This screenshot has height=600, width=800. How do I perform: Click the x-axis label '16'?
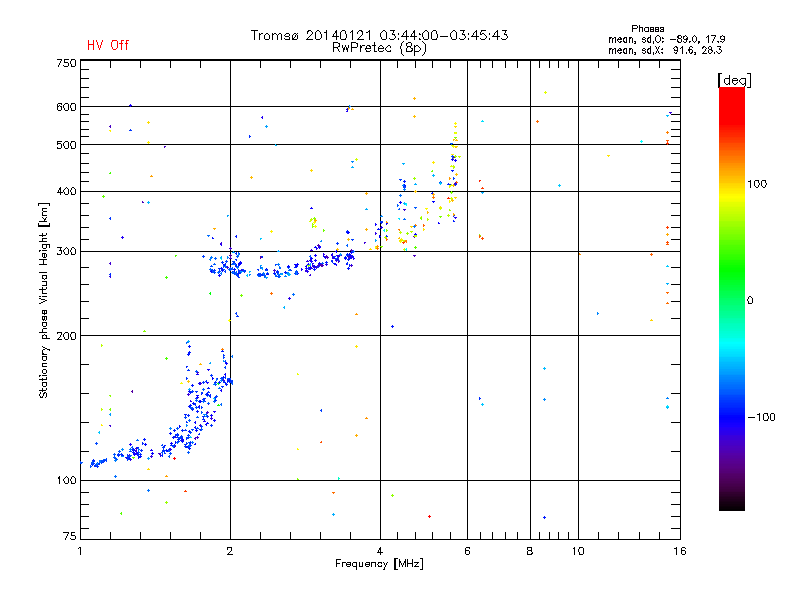pyautogui.click(x=680, y=551)
